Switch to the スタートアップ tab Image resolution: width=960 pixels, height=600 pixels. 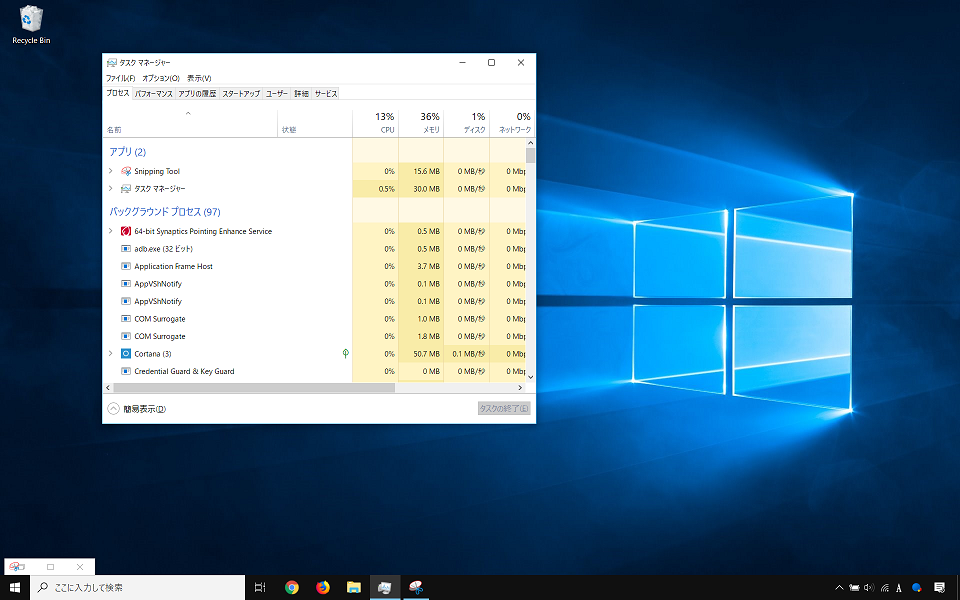(x=241, y=94)
